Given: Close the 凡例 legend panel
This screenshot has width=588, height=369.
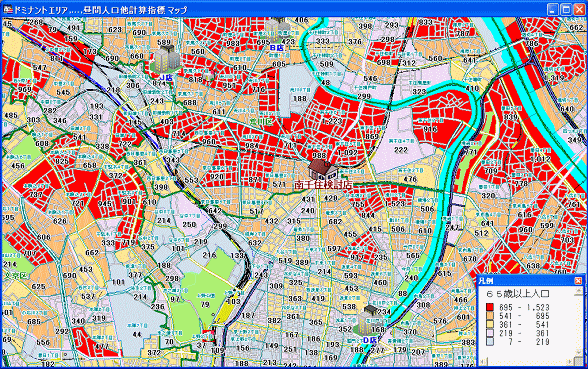Looking at the screenshot, I should tap(578, 280).
